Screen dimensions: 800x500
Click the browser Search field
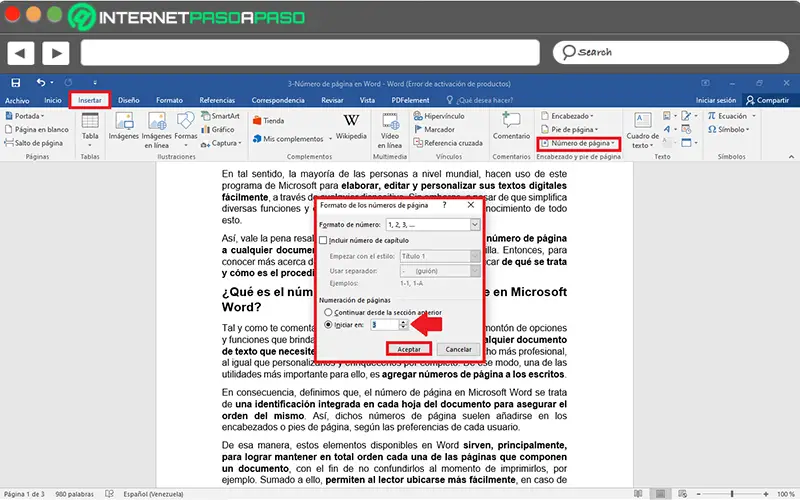point(671,53)
